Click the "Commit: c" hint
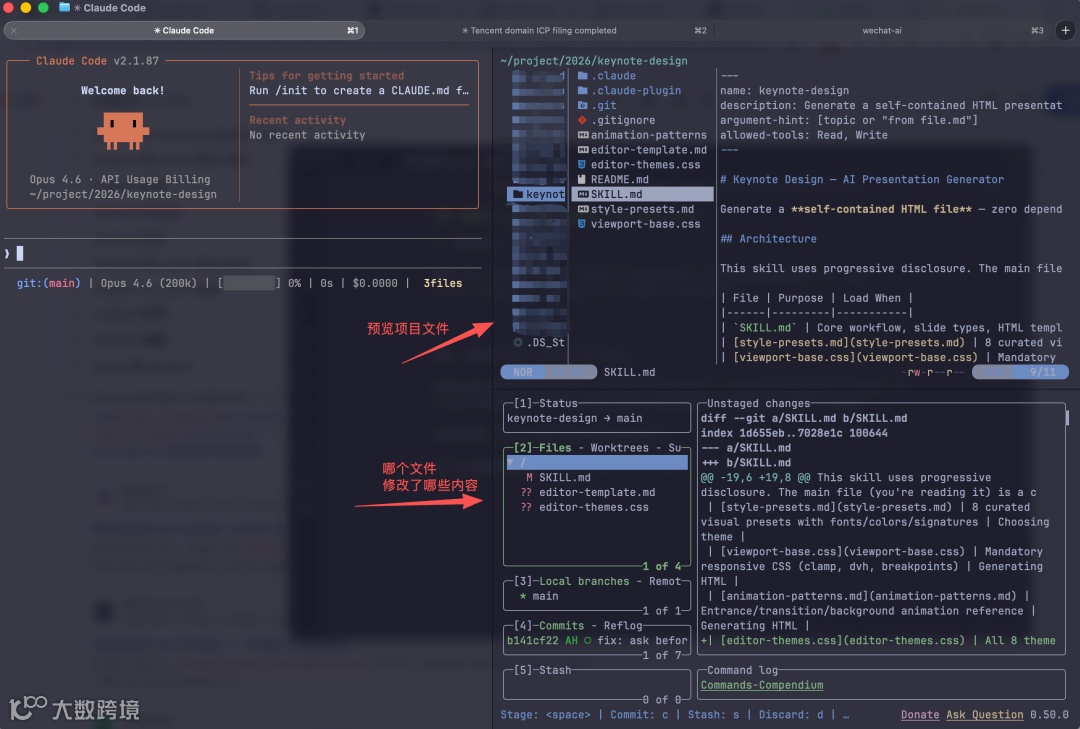 pos(639,715)
